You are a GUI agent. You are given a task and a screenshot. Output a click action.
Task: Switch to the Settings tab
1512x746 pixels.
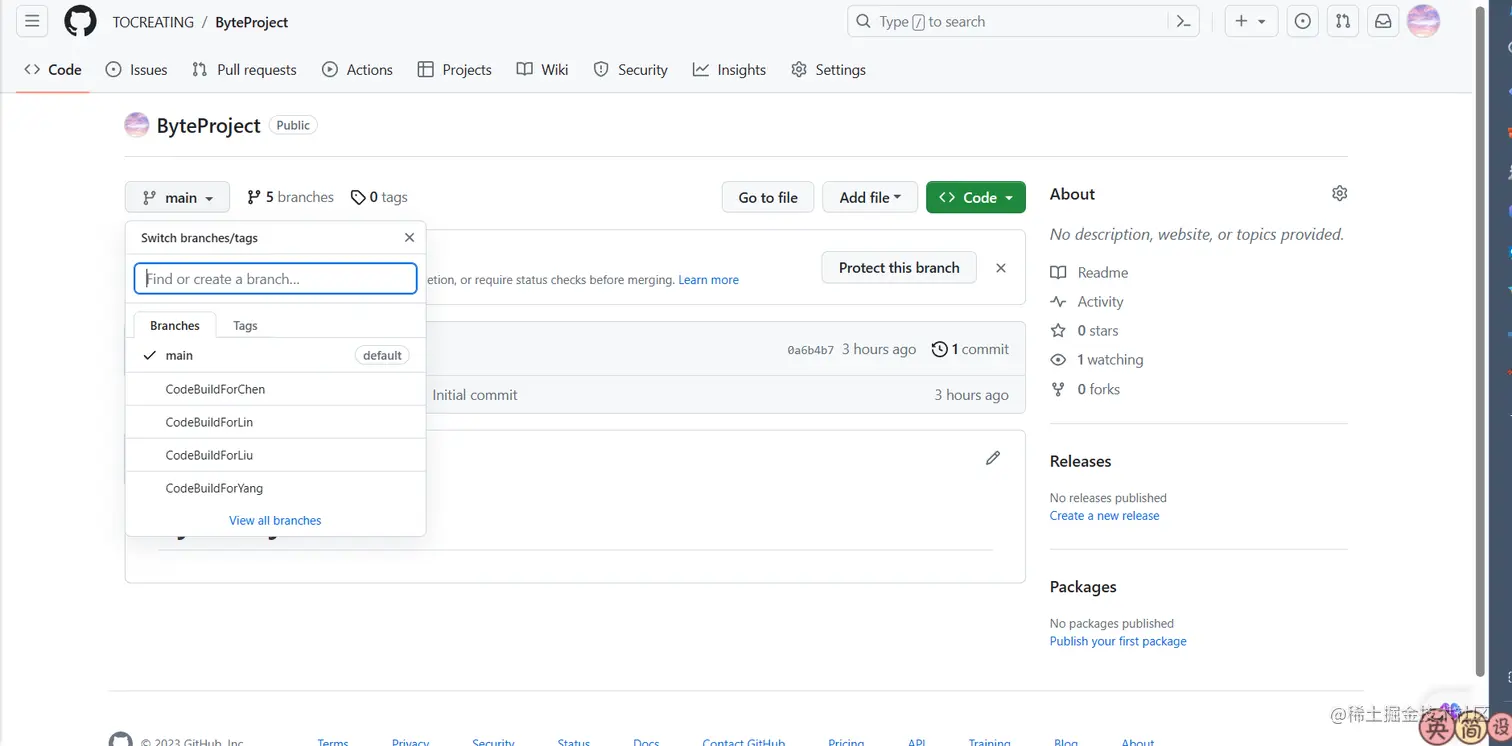(x=828, y=69)
